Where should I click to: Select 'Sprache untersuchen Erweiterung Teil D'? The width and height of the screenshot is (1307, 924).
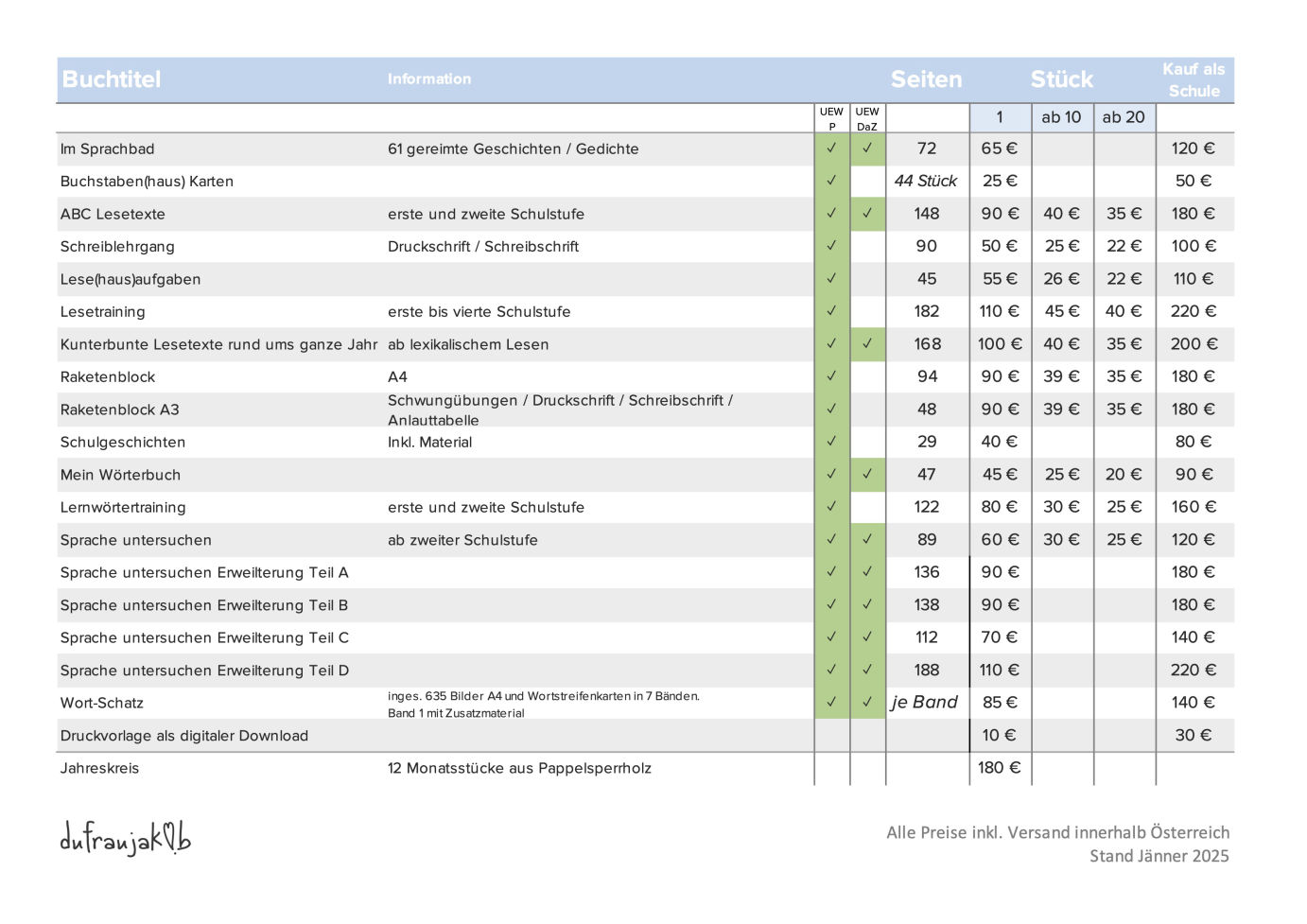point(204,671)
